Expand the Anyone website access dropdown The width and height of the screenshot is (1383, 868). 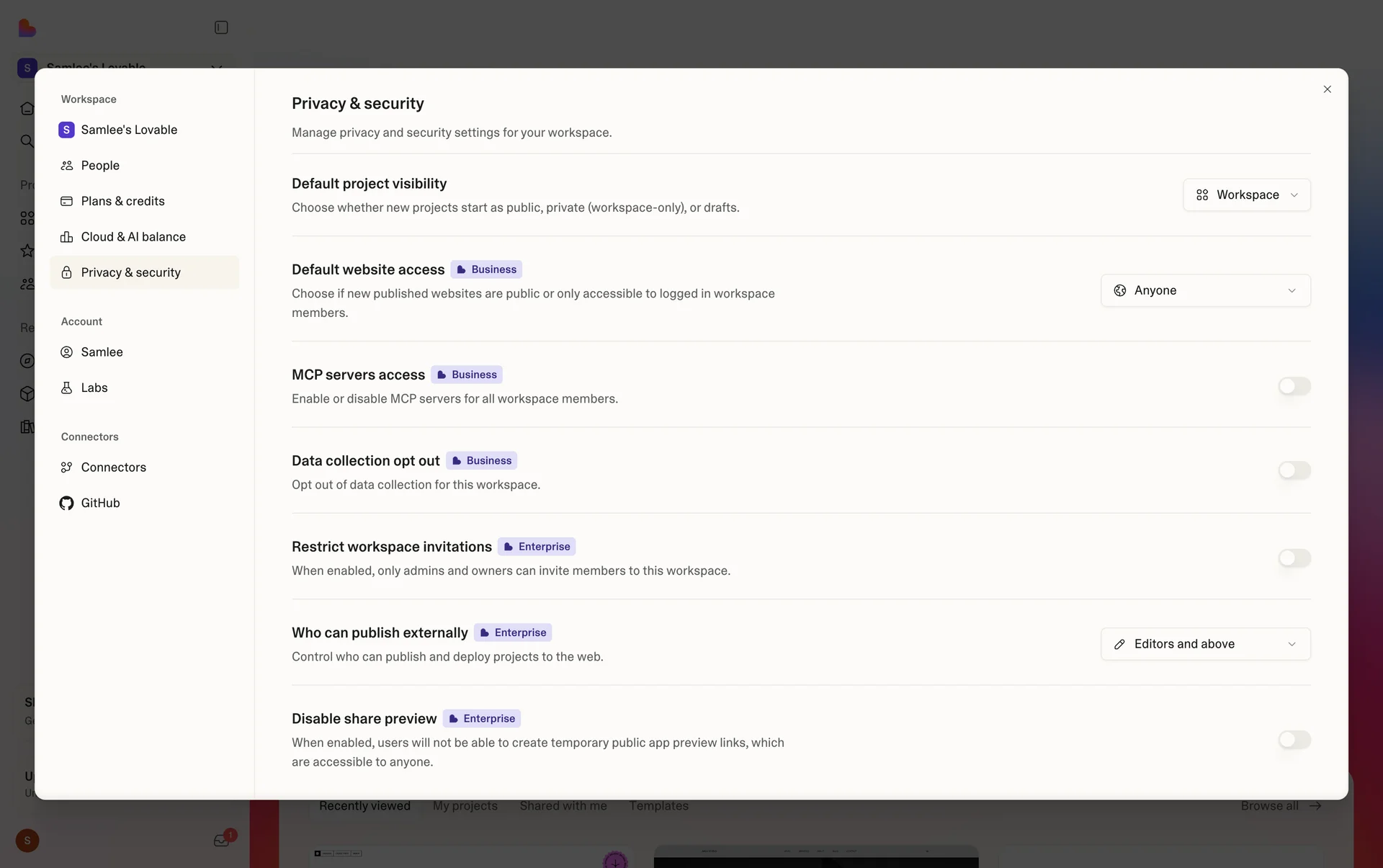pyautogui.click(x=1205, y=290)
